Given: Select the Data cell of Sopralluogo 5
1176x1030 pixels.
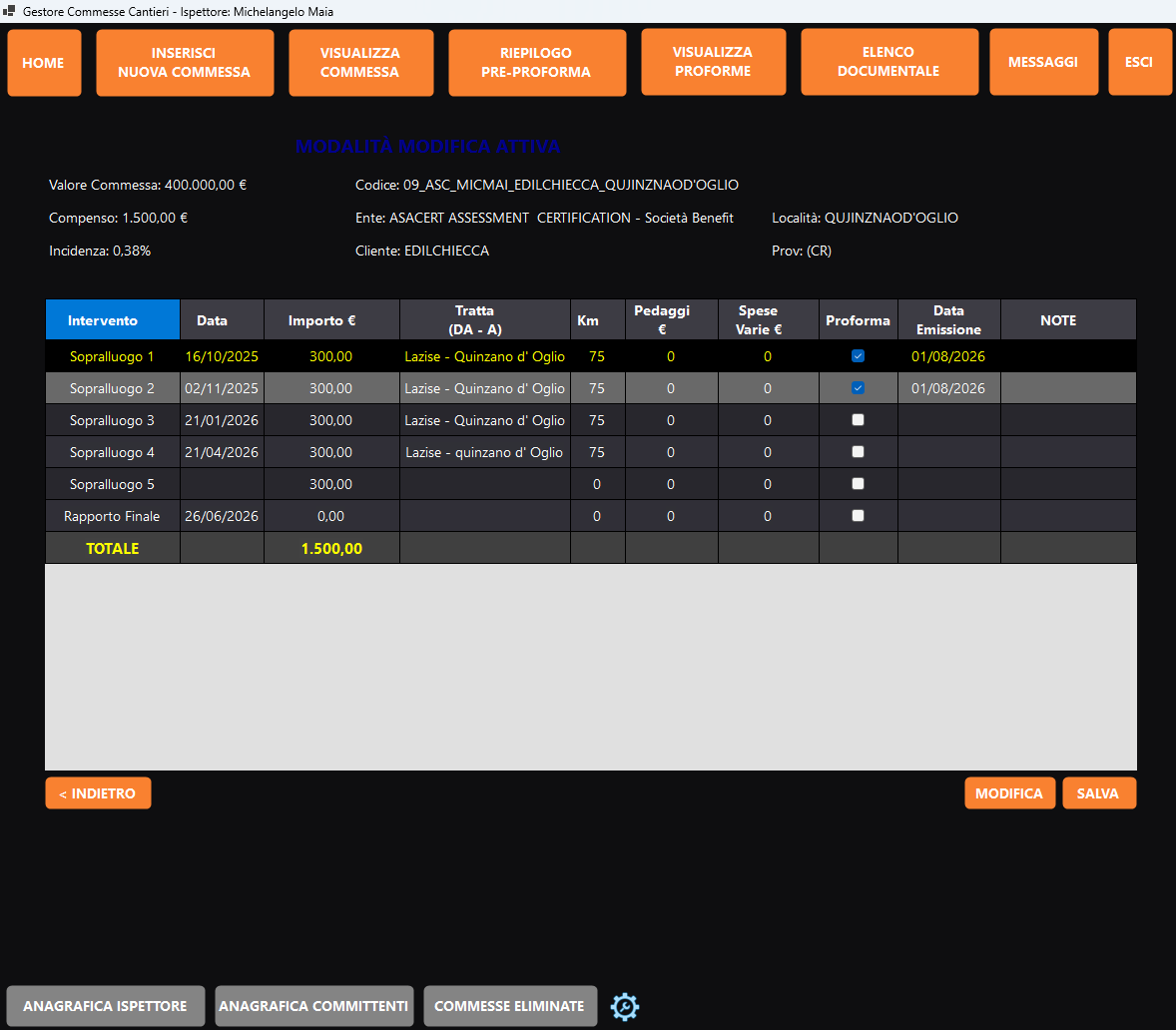Looking at the screenshot, I should point(222,484).
